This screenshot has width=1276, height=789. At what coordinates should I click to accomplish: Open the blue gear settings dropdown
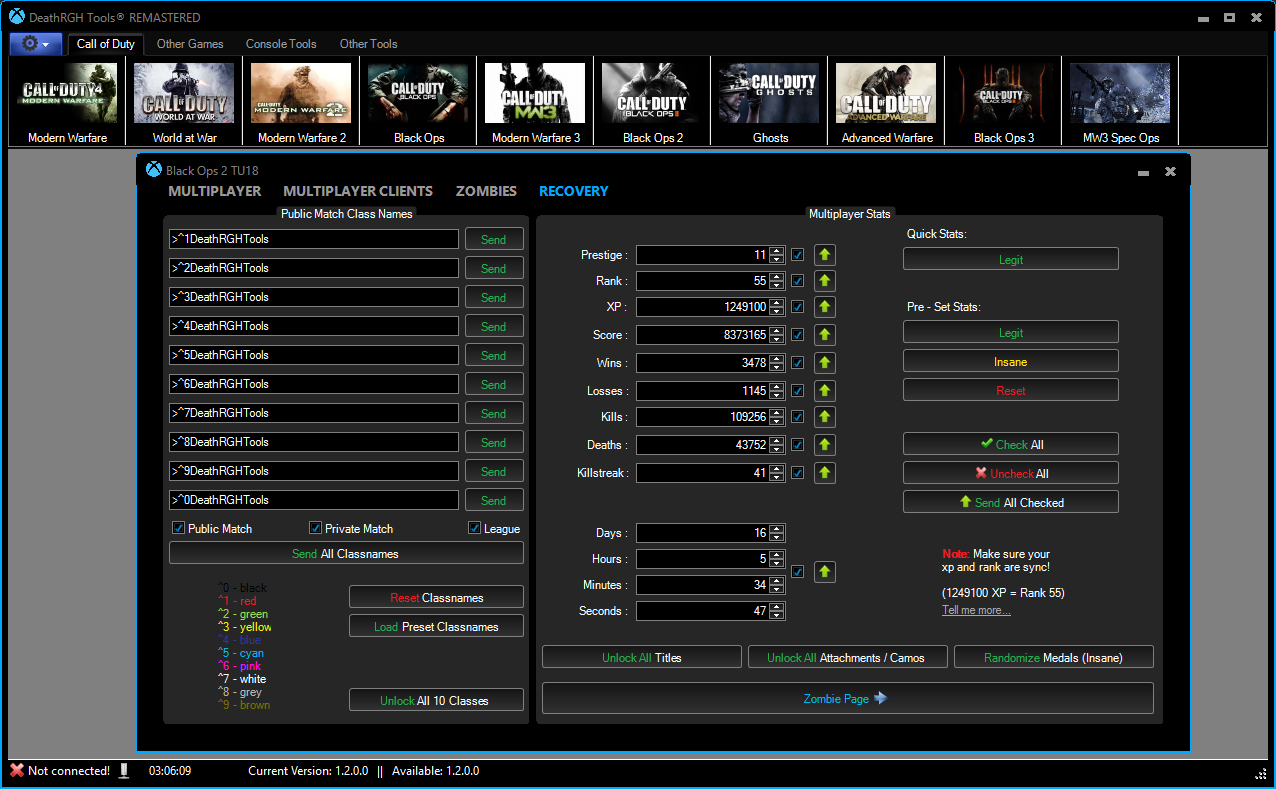point(36,44)
